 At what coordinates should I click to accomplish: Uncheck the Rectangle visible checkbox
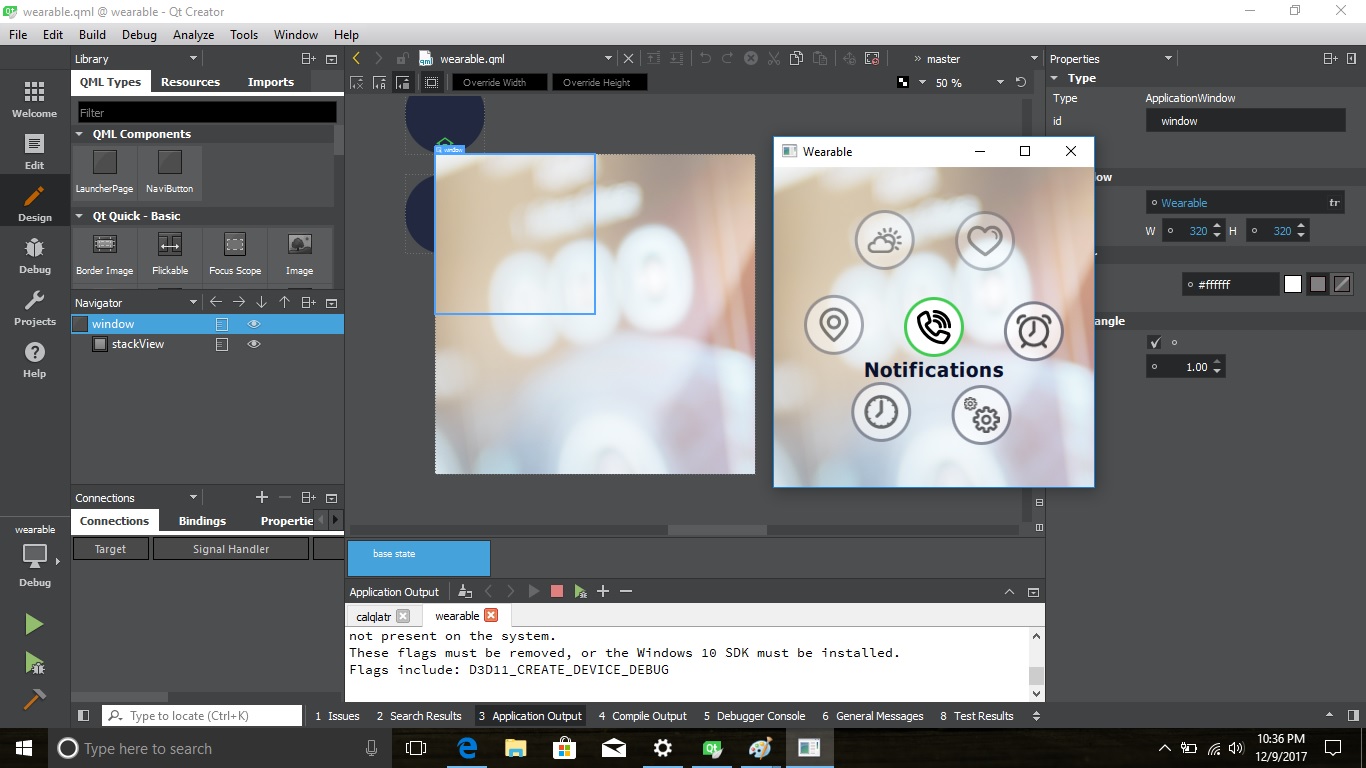[1155, 342]
